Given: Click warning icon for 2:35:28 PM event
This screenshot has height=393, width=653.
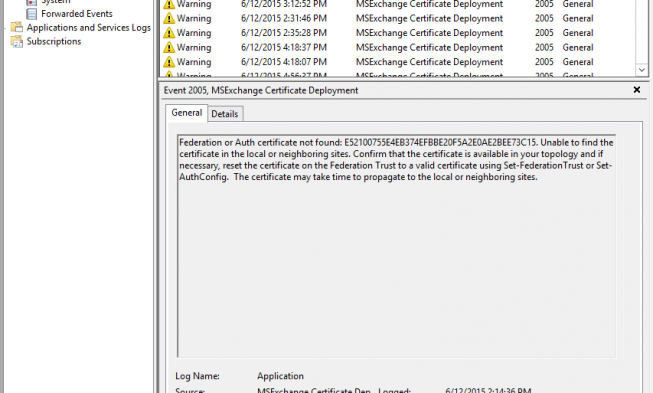Looking at the screenshot, I should (x=169, y=32).
